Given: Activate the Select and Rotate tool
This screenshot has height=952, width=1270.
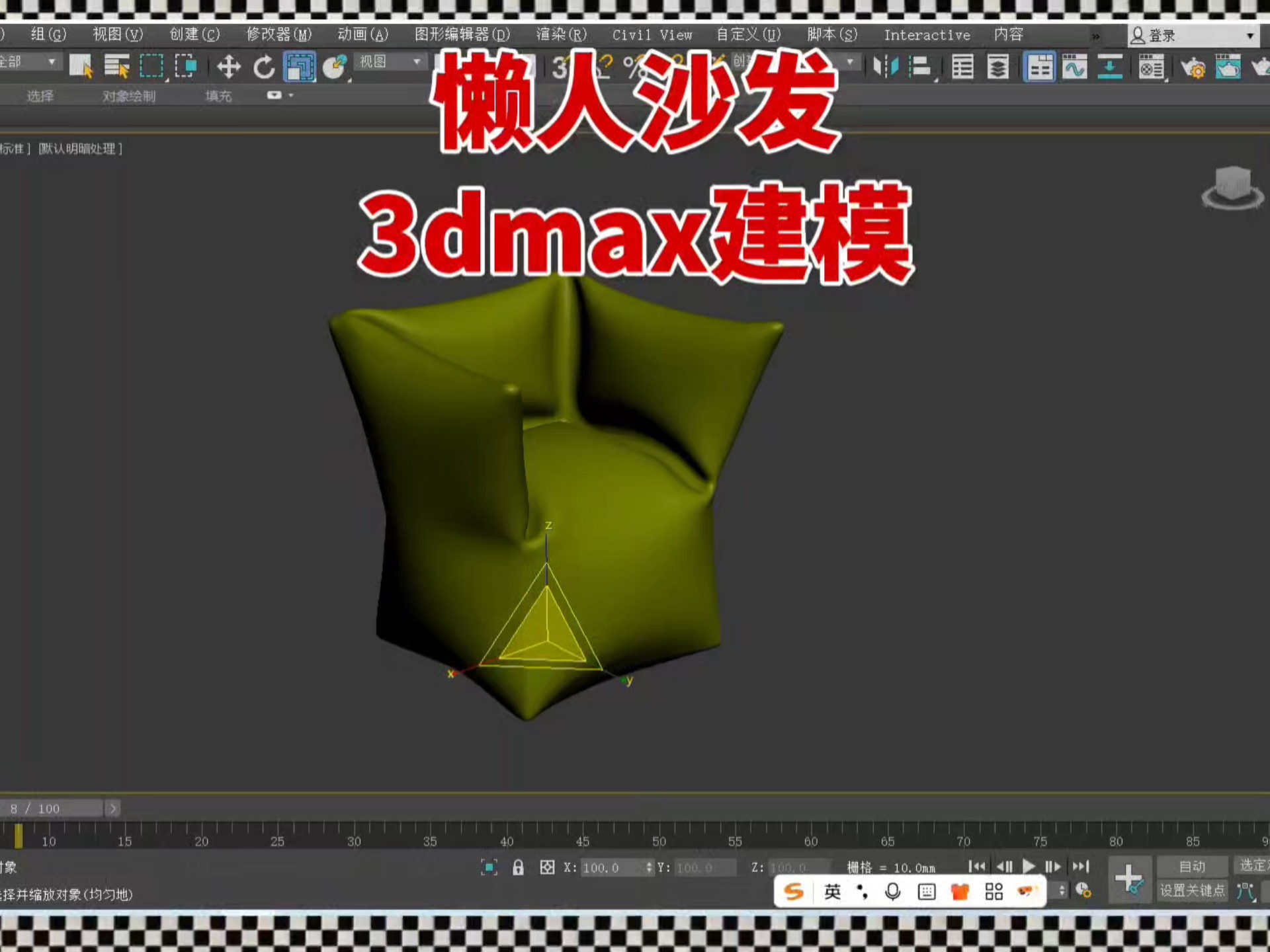Looking at the screenshot, I should pos(264,67).
